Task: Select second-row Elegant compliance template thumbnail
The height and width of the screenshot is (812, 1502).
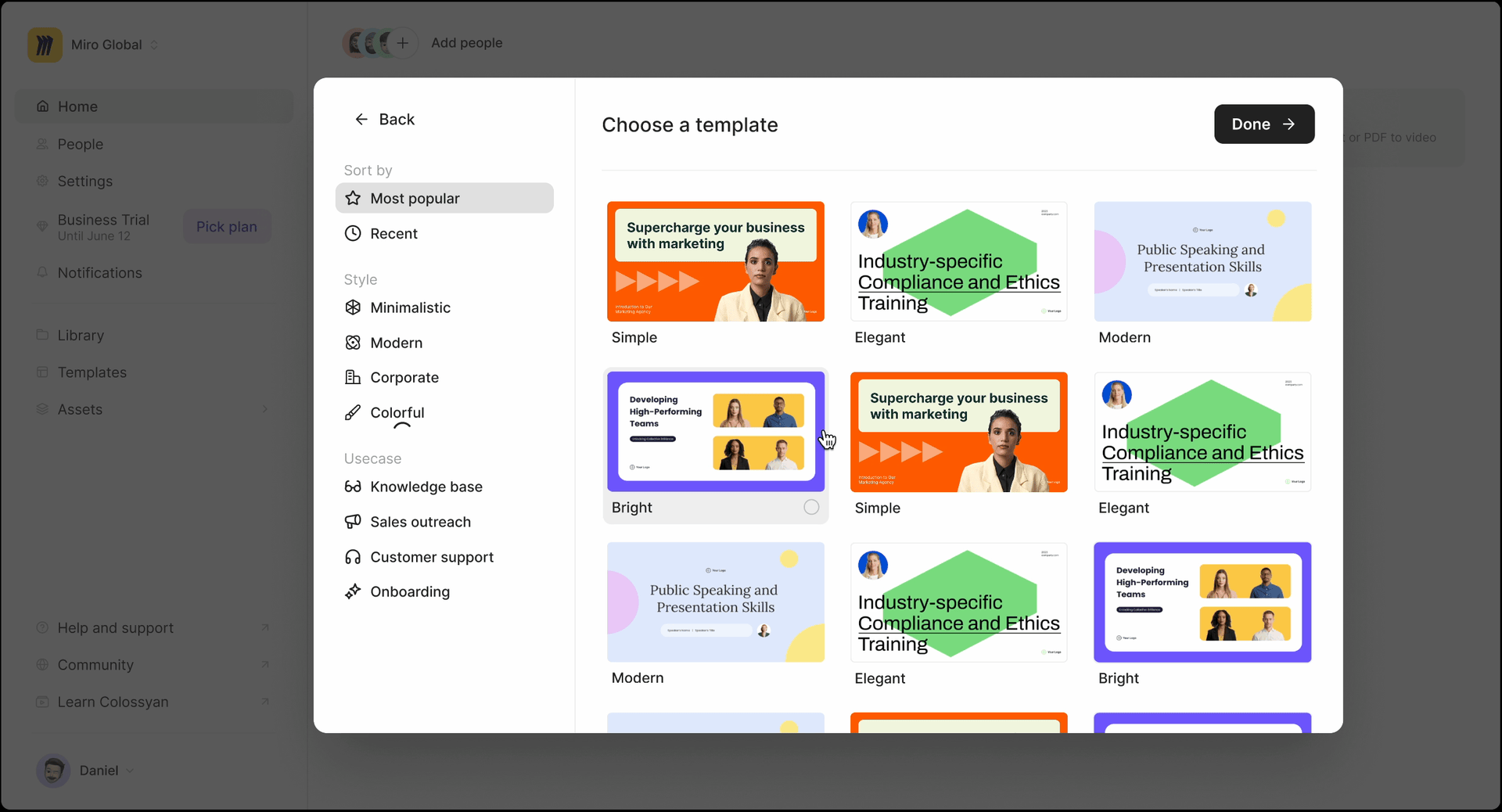Action: coord(1202,432)
